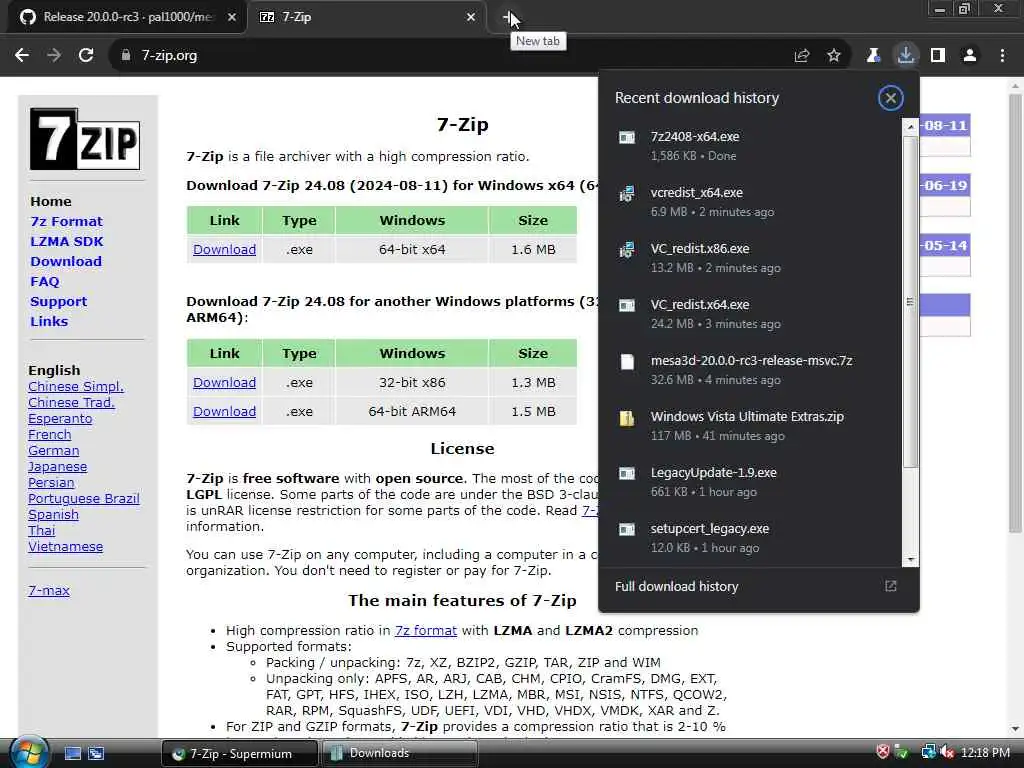Open the 7z Format sidebar link
This screenshot has height=768, width=1024.
coord(67,221)
